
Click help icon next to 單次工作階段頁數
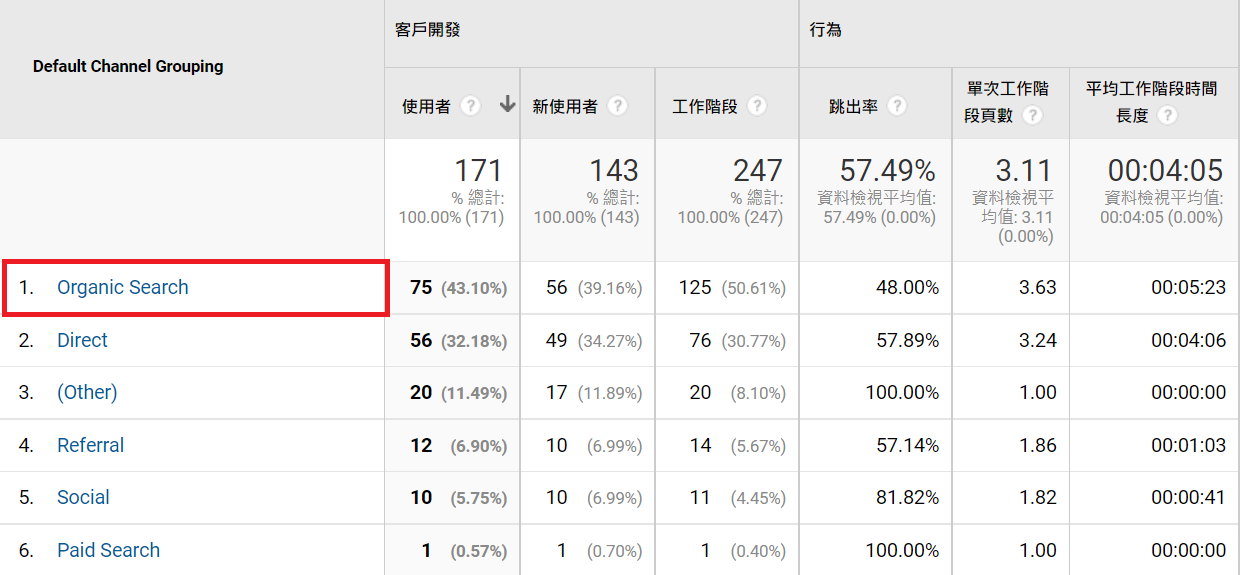click(x=1033, y=115)
